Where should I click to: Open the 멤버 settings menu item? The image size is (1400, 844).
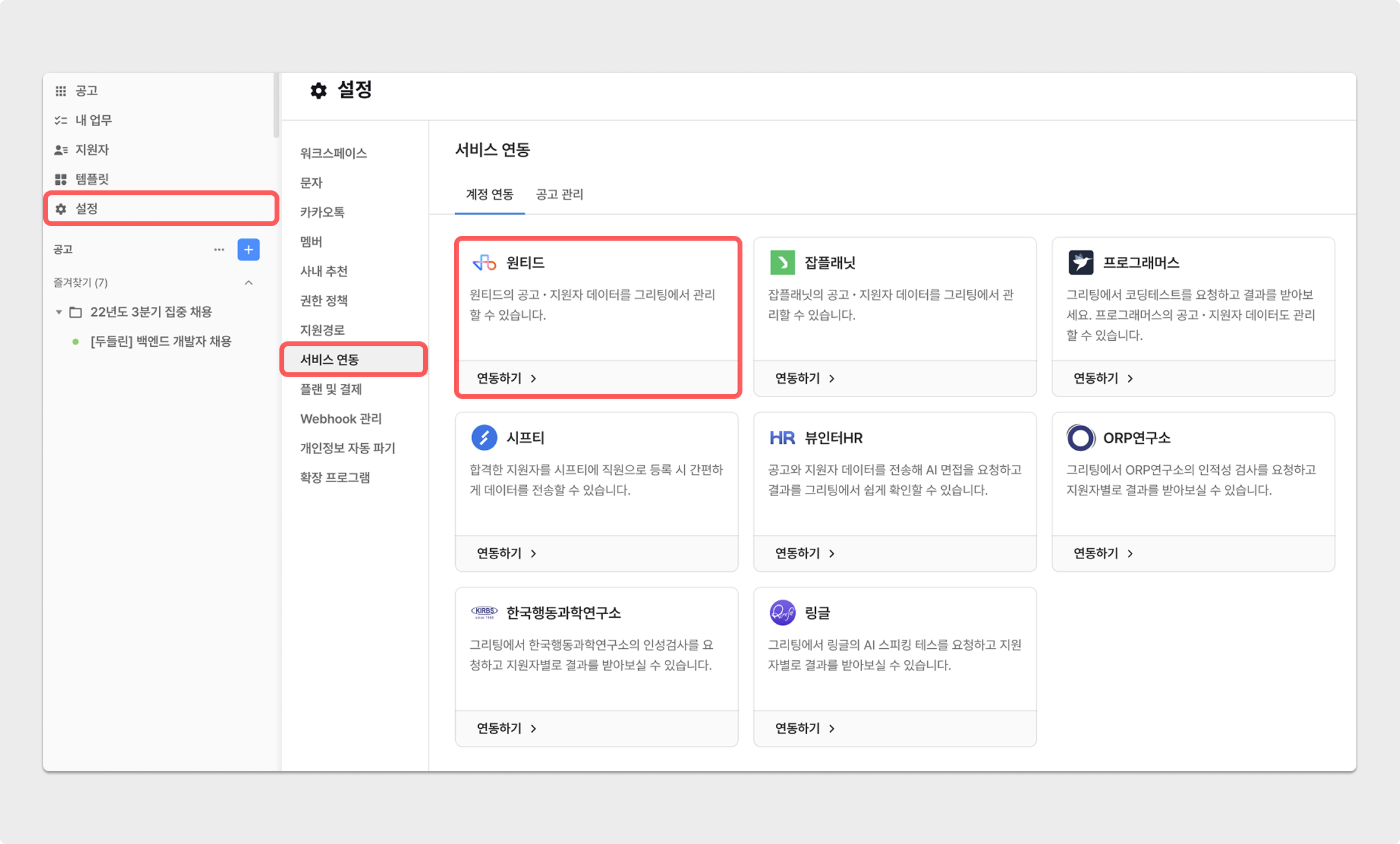pos(312,242)
